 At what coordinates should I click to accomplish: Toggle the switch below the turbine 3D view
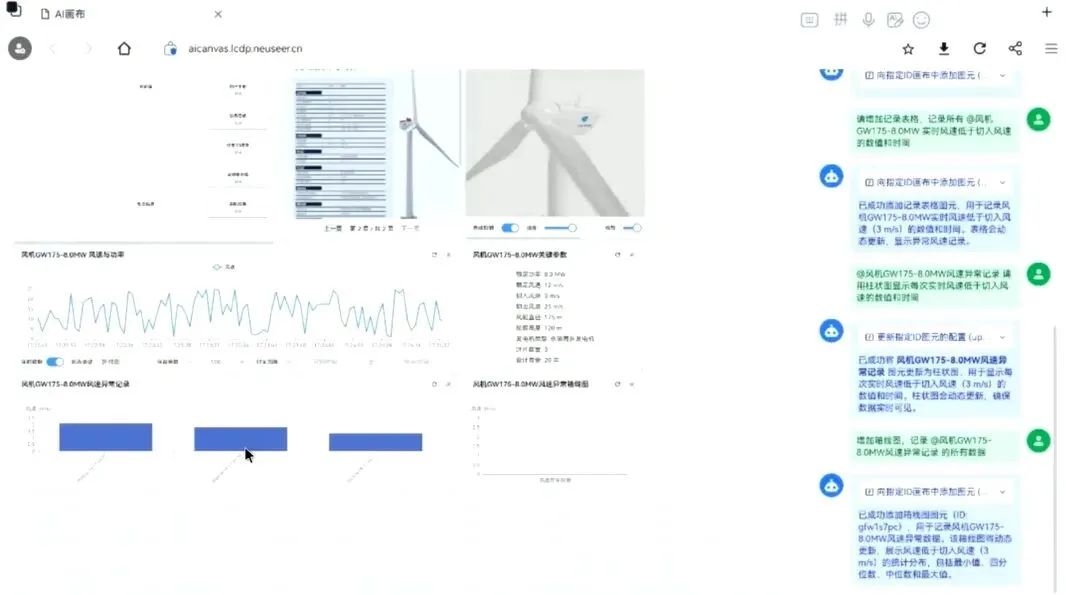coord(510,228)
